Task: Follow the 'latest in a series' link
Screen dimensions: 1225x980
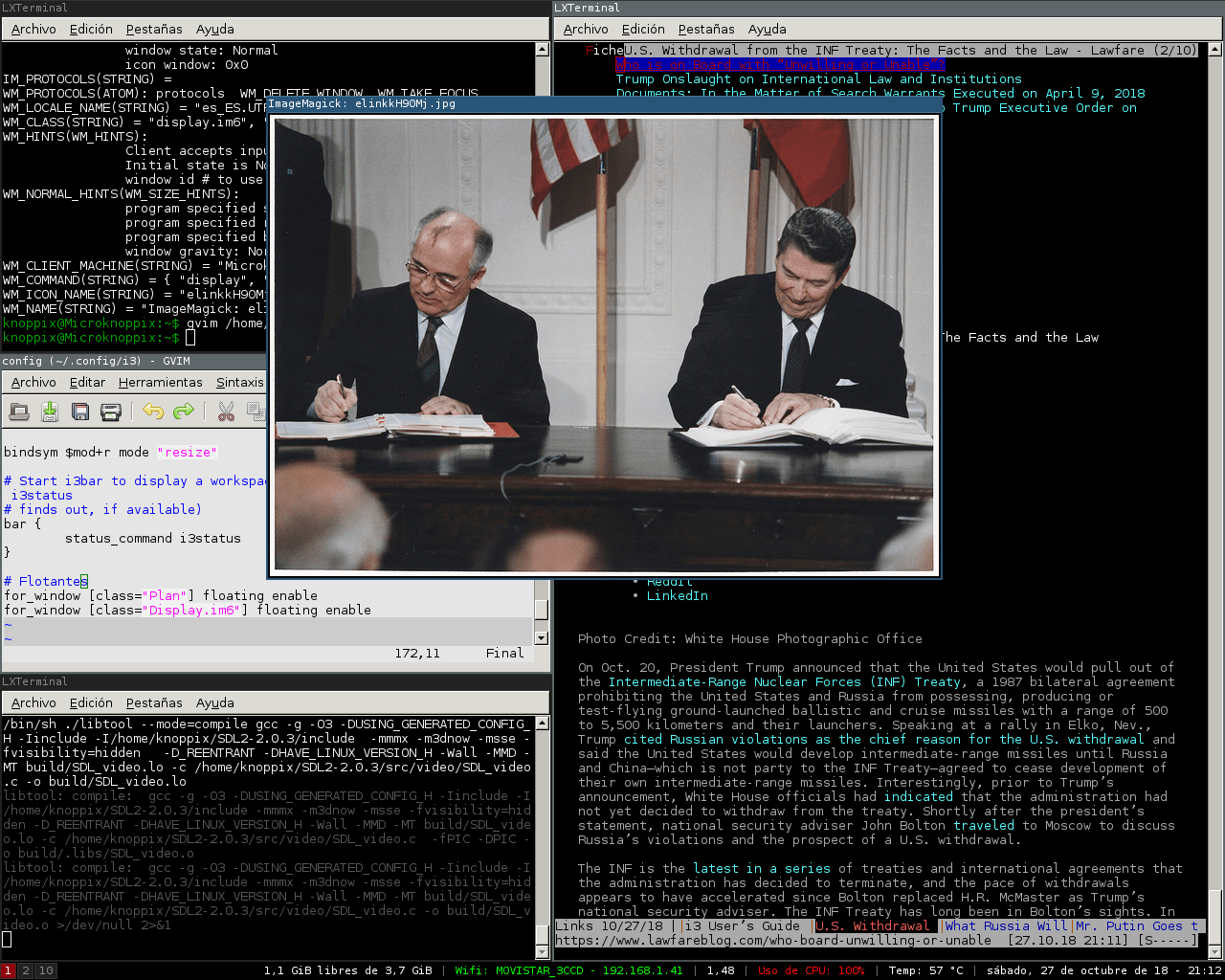Action: (762, 869)
